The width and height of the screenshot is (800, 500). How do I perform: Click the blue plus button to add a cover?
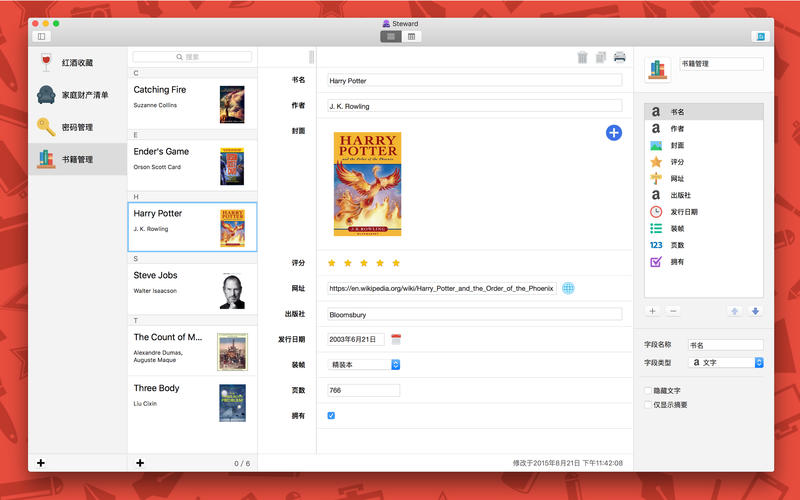point(614,132)
